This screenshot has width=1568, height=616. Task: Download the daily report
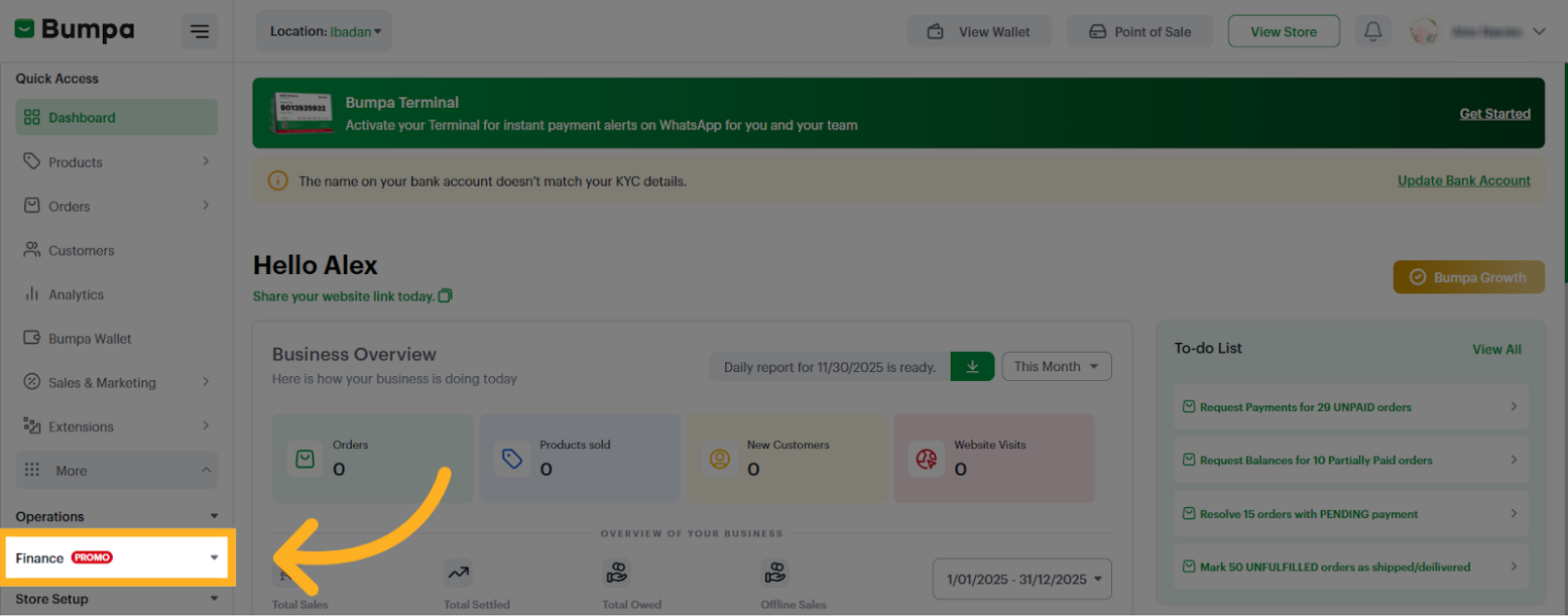[972, 366]
